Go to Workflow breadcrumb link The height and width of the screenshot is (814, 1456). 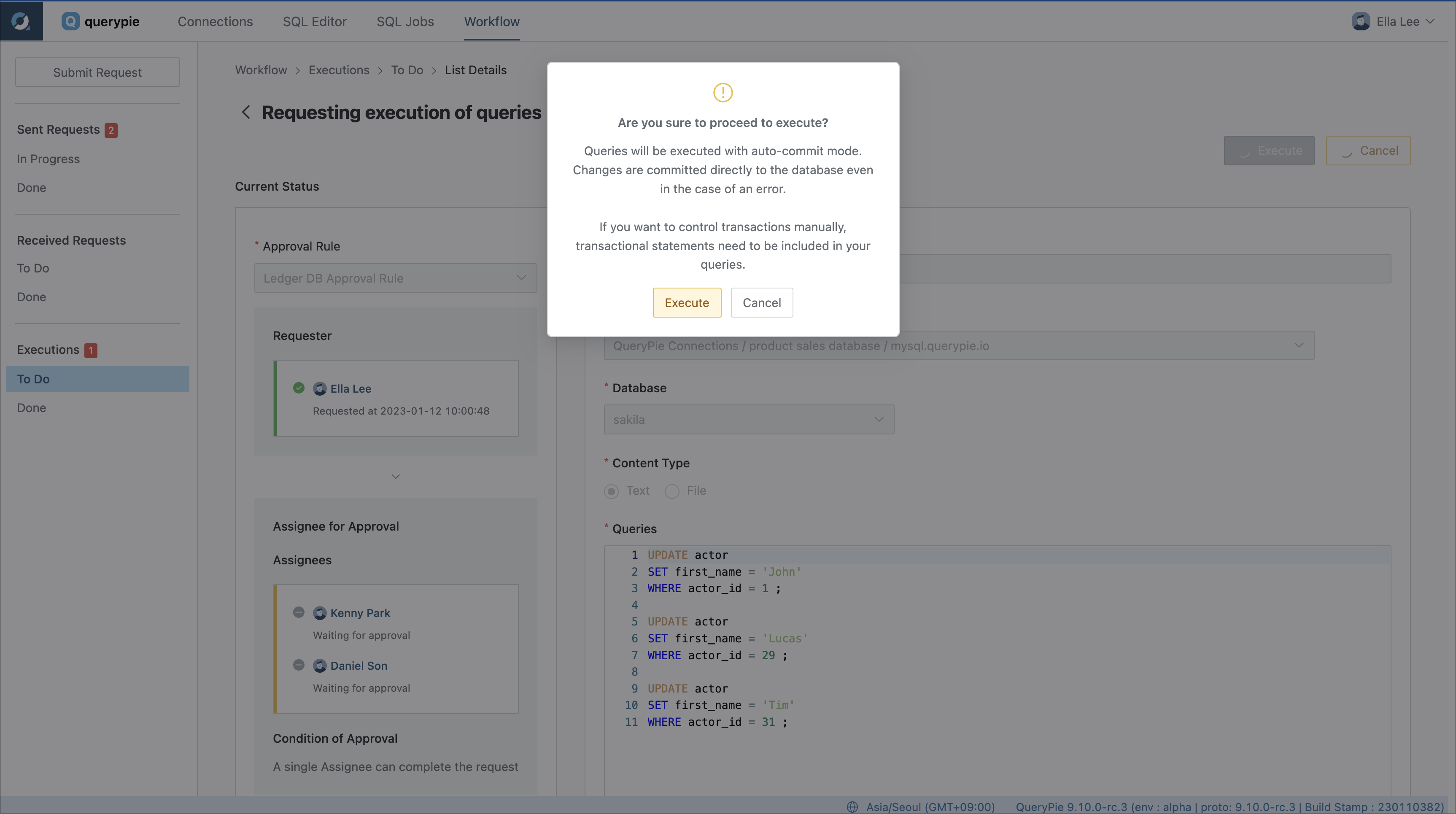pos(261,70)
